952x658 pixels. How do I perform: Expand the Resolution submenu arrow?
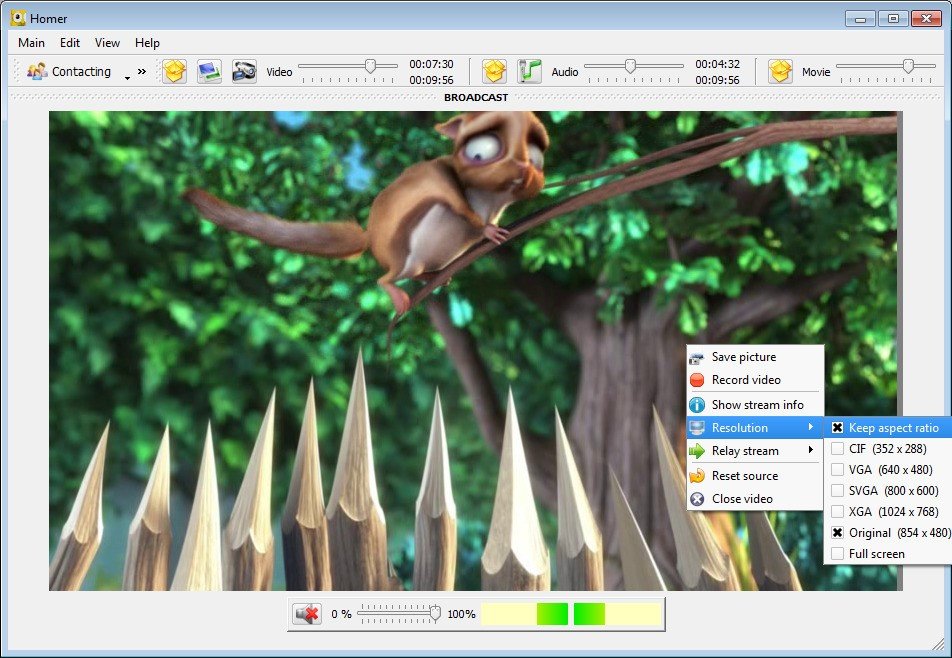point(811,427)
